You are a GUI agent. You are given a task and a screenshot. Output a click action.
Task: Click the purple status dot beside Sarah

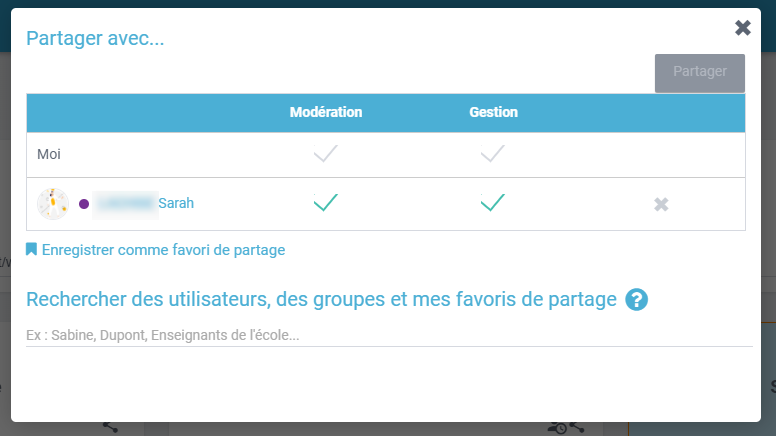[84, 204]
